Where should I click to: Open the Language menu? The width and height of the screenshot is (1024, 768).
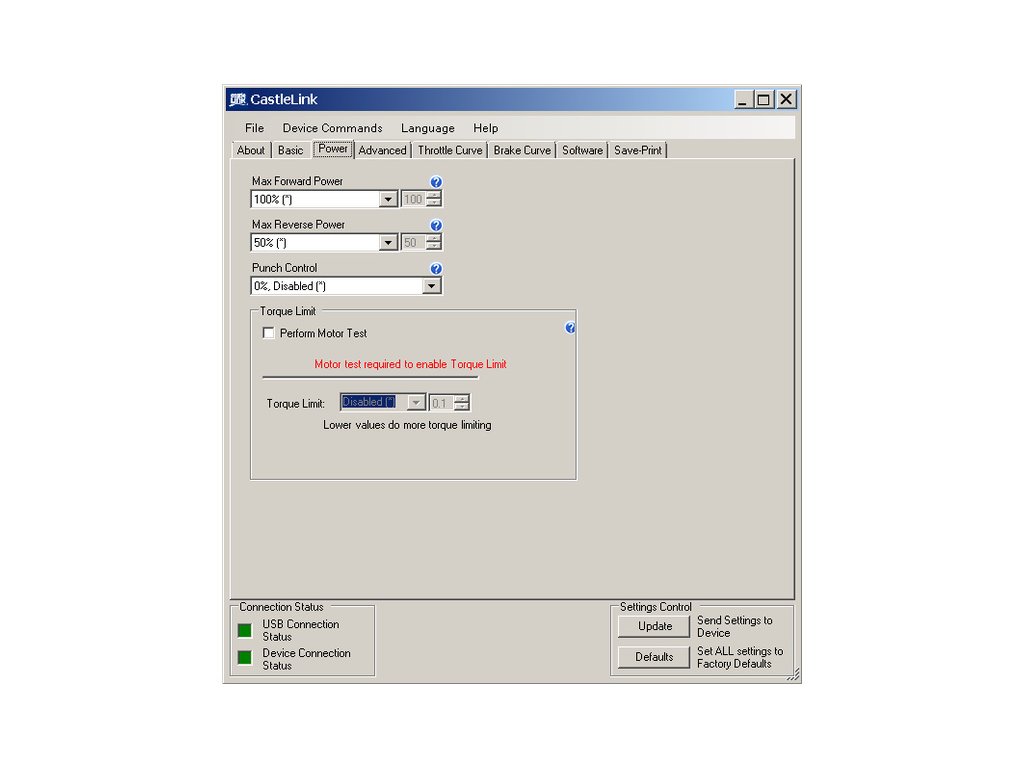[x=428, y=128]
